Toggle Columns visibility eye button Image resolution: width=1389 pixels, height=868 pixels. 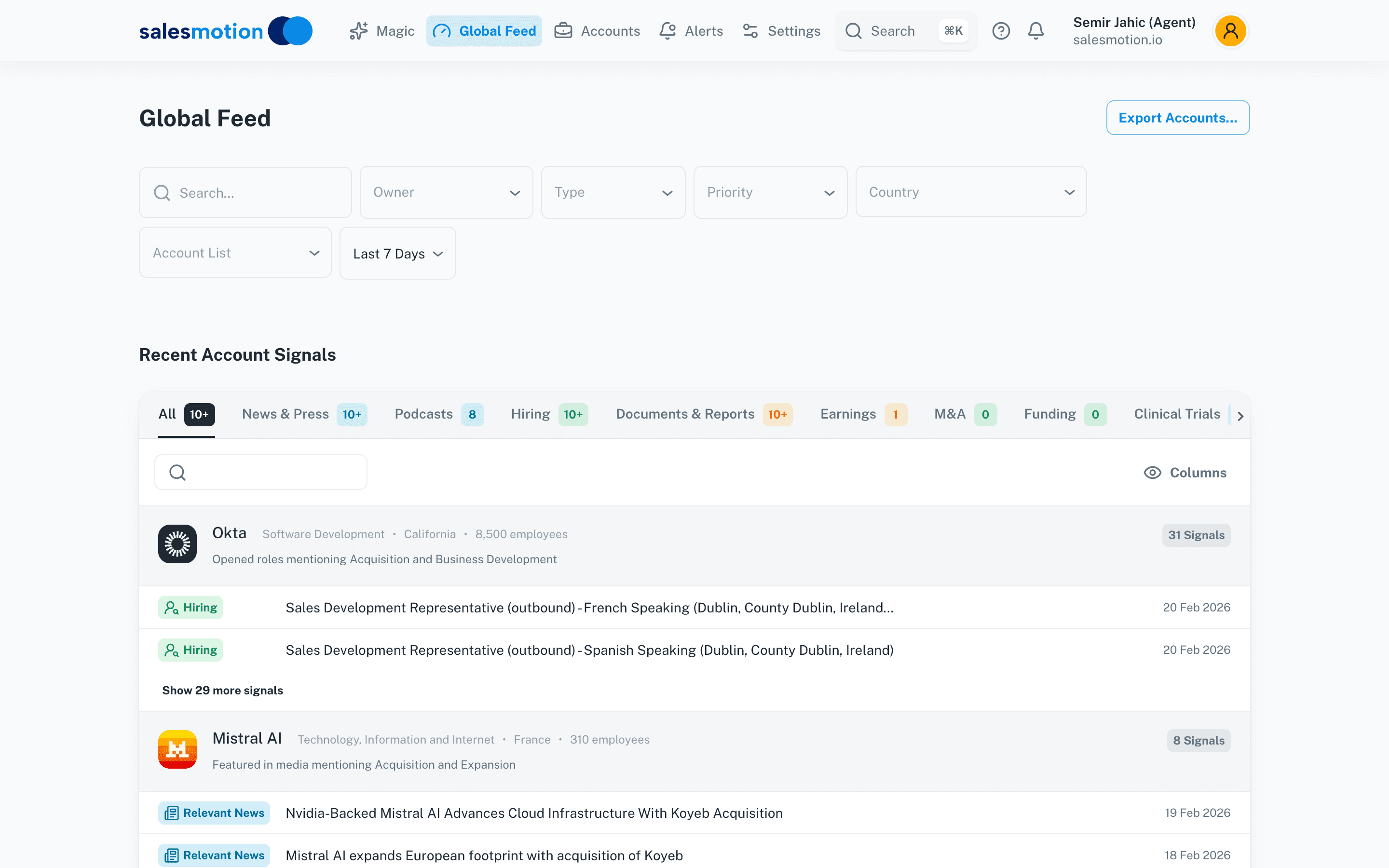pos(1185,473)
